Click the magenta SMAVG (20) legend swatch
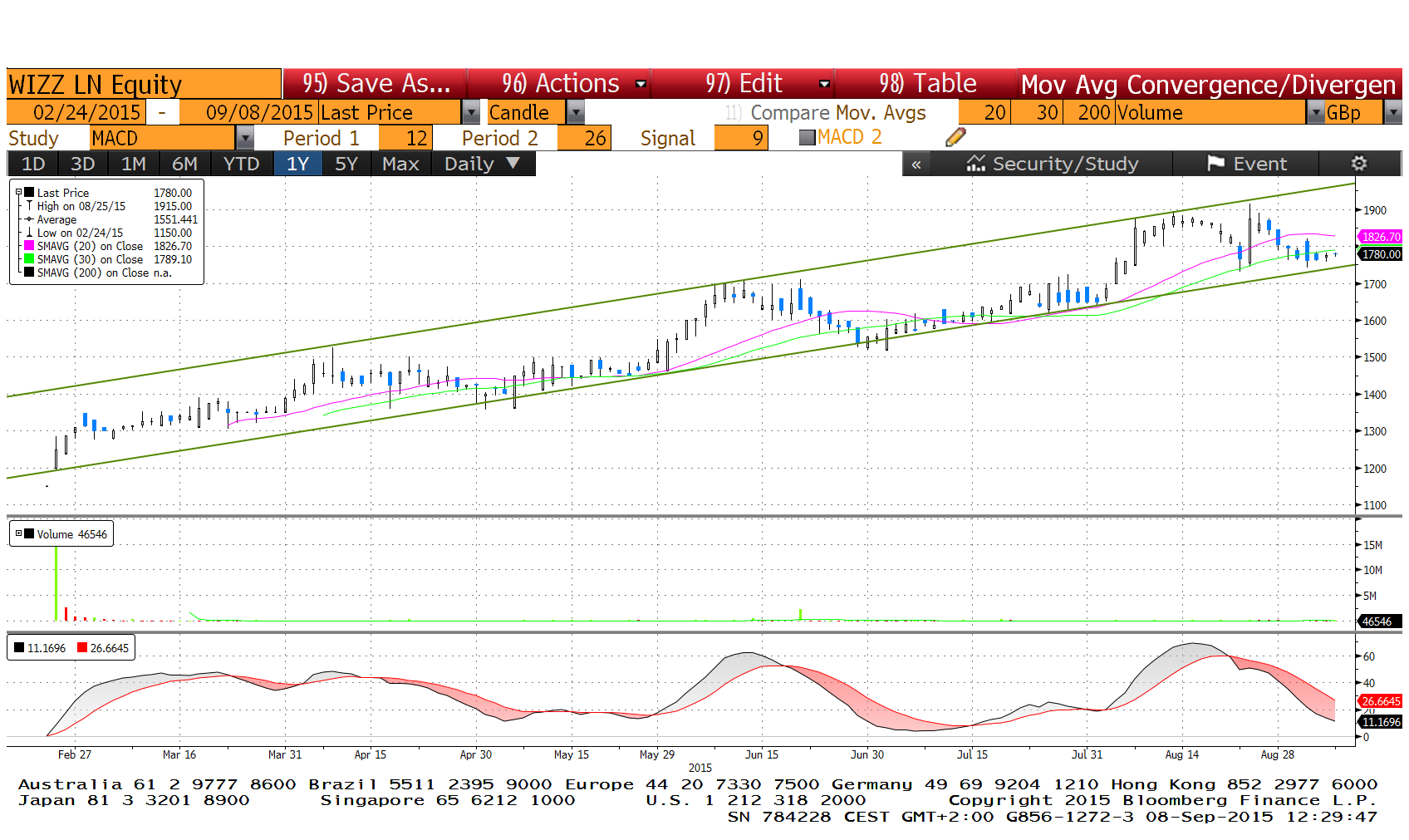This screenshot has height=840, width=1409. click(x=29, y=246)
